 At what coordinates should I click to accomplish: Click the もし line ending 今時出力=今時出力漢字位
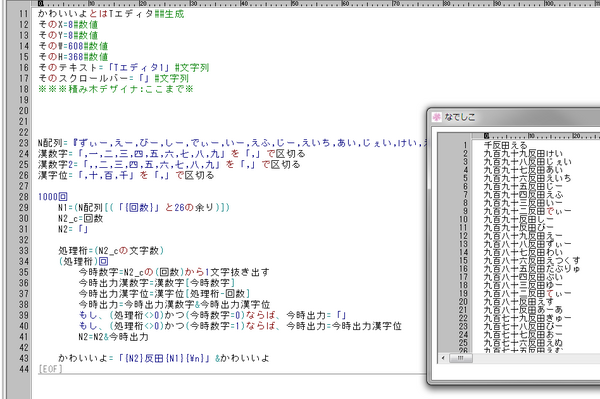click(240, 326)
